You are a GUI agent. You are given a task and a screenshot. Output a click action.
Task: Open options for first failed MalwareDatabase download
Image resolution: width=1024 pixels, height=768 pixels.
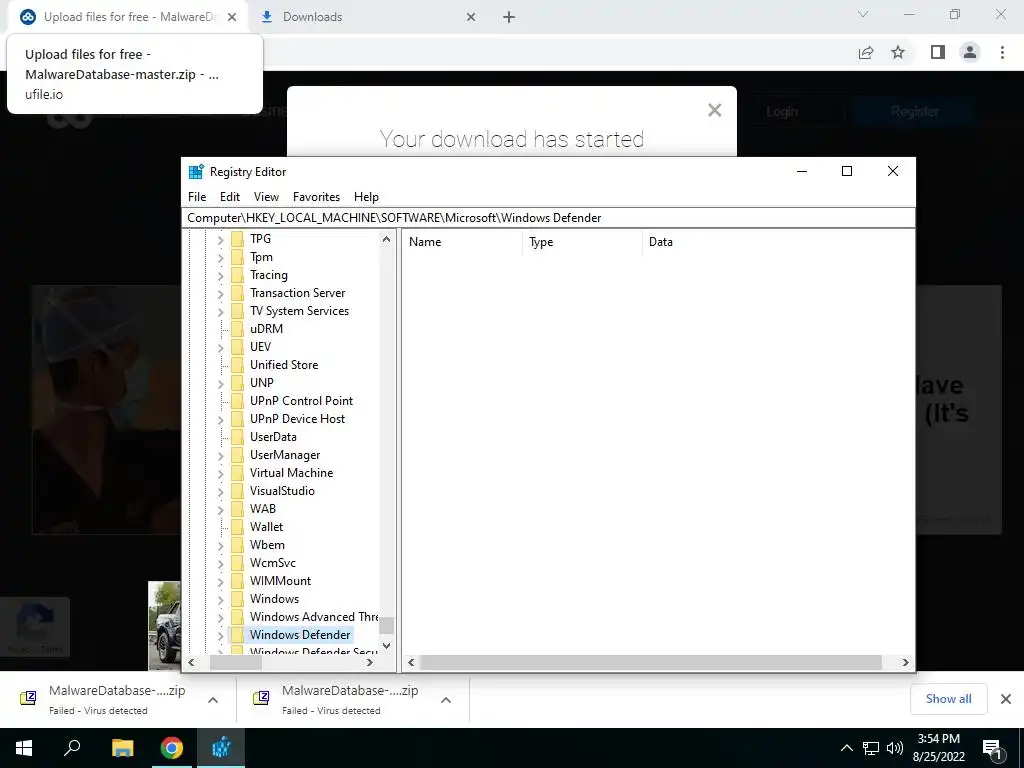pyautogui.click(x=213, y=700)
